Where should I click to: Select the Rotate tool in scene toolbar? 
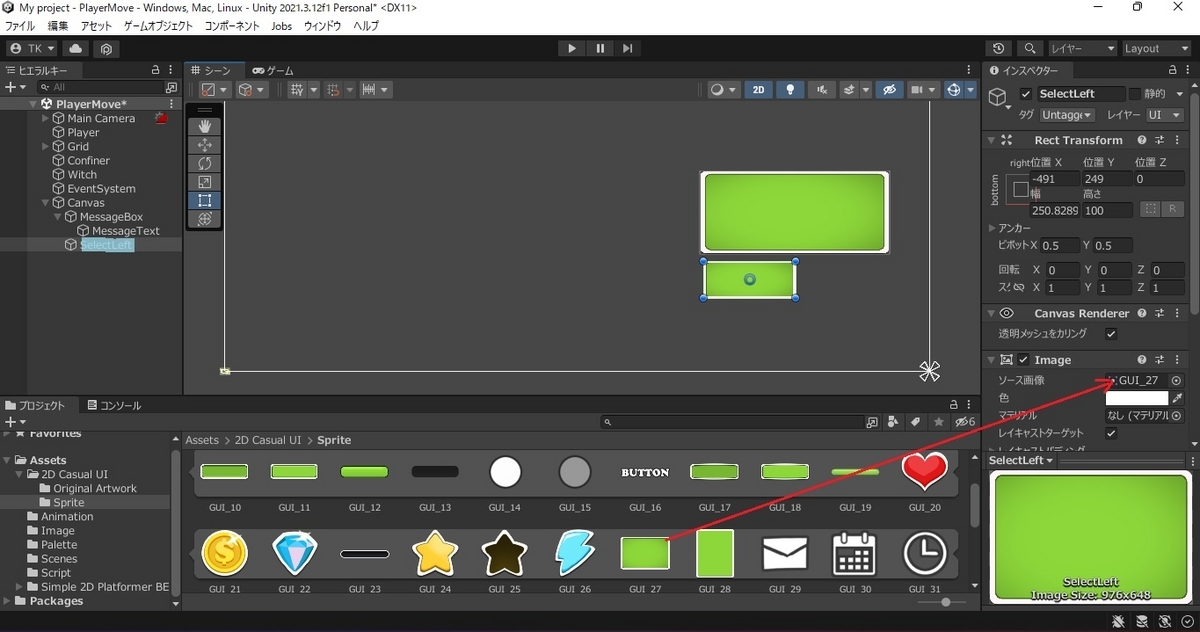click(x=205, y=163)
